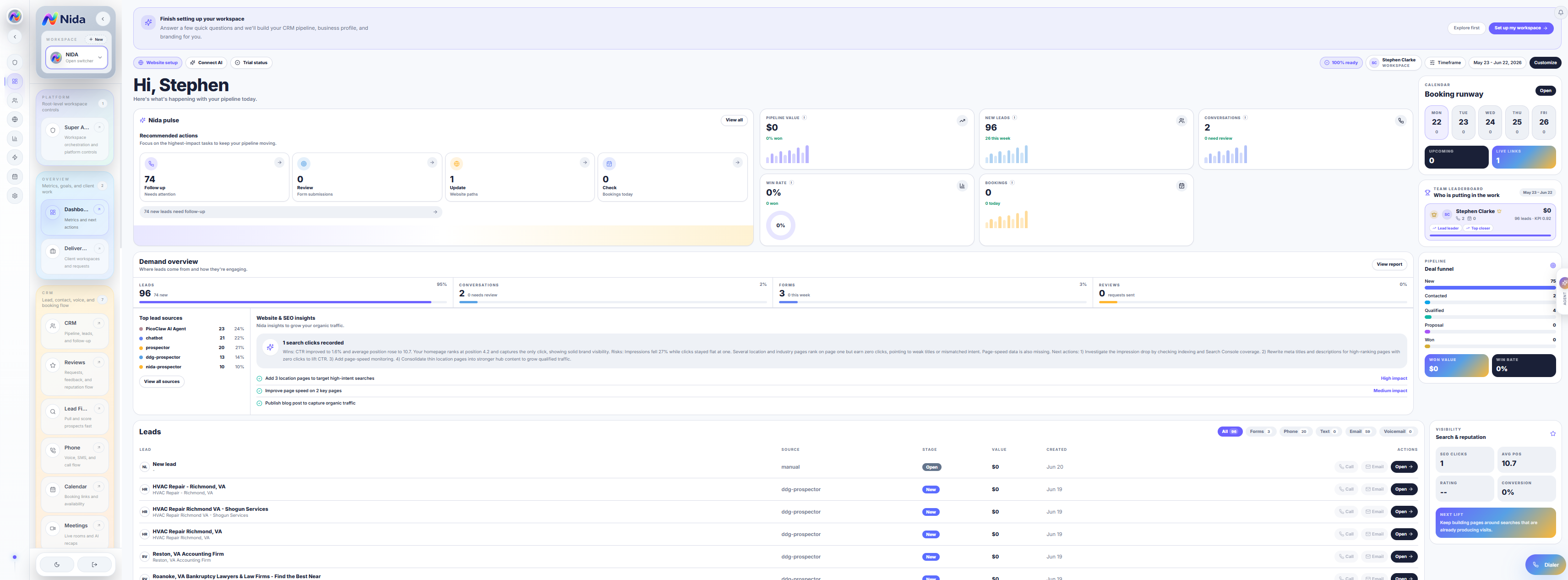
Task: Open the notification bell icon
Action: (x=1561, y=13)
